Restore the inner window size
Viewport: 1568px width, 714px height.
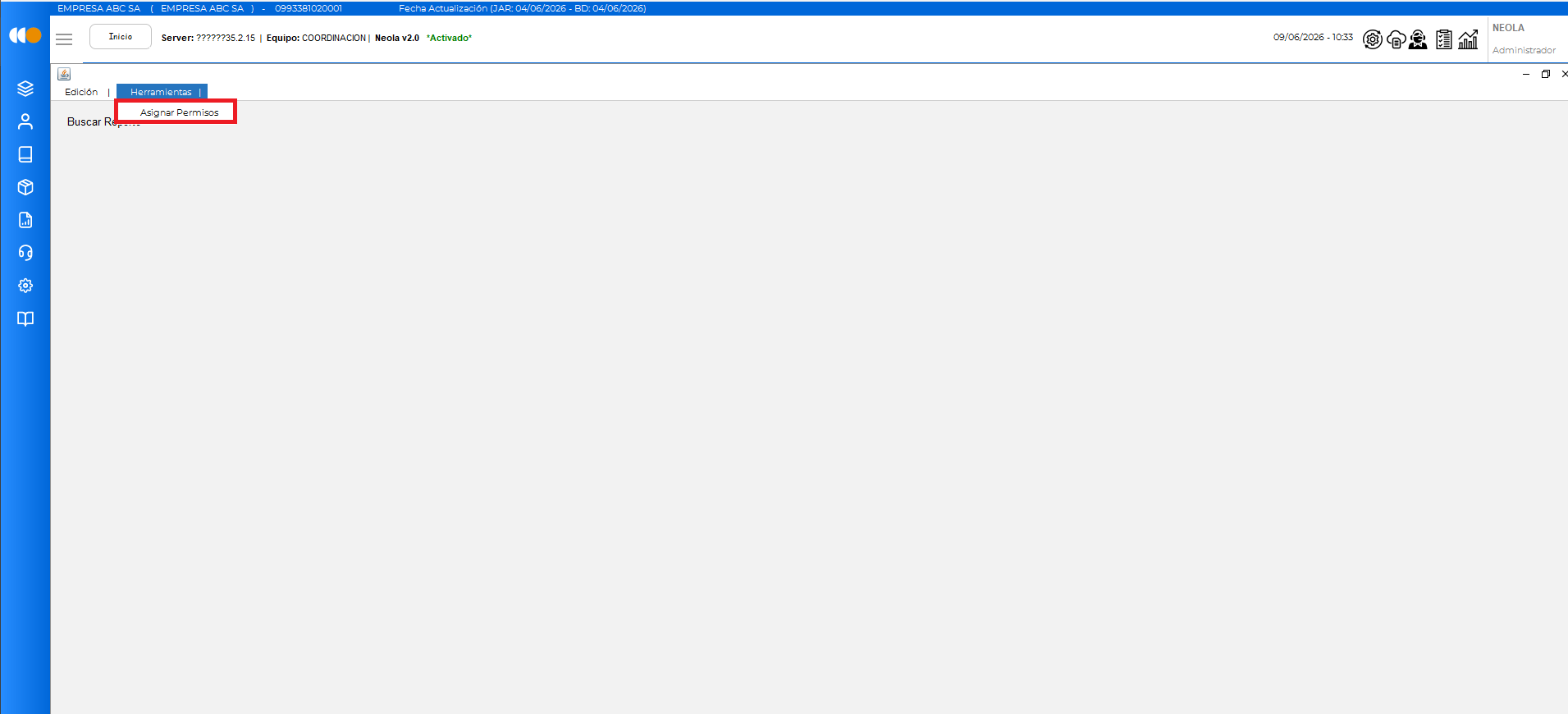(1546, 74)
